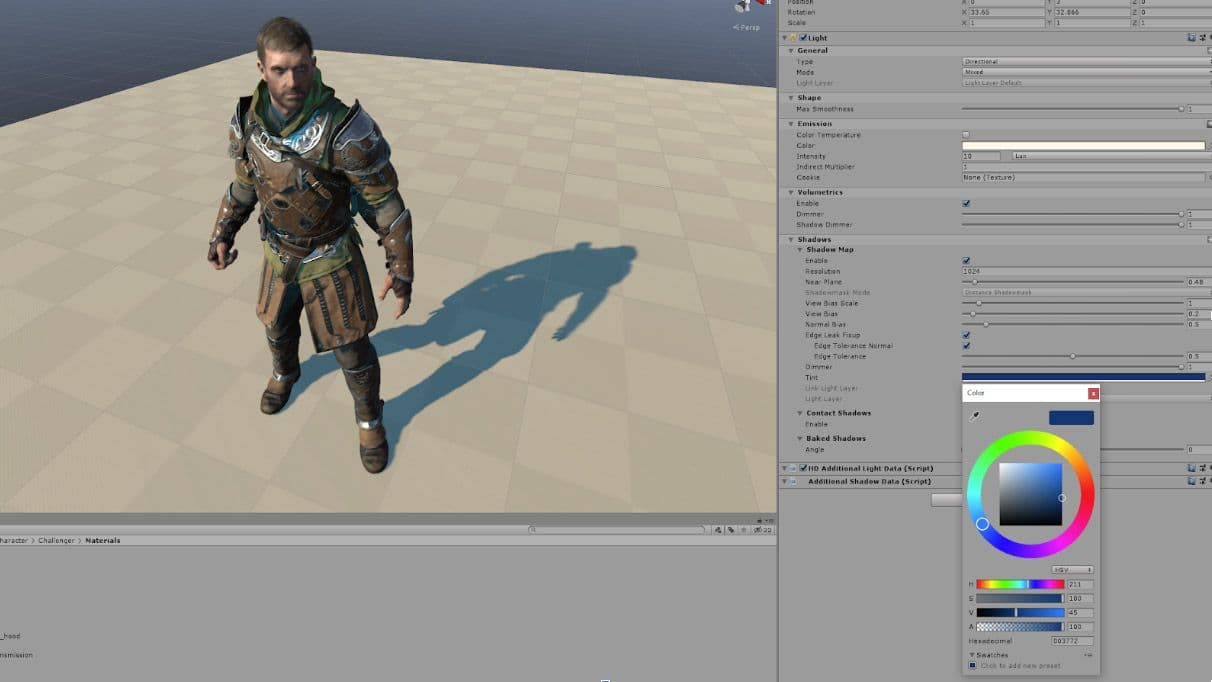
Task: Click the Hexadecimal color value field
Action: pos(1071,641)
